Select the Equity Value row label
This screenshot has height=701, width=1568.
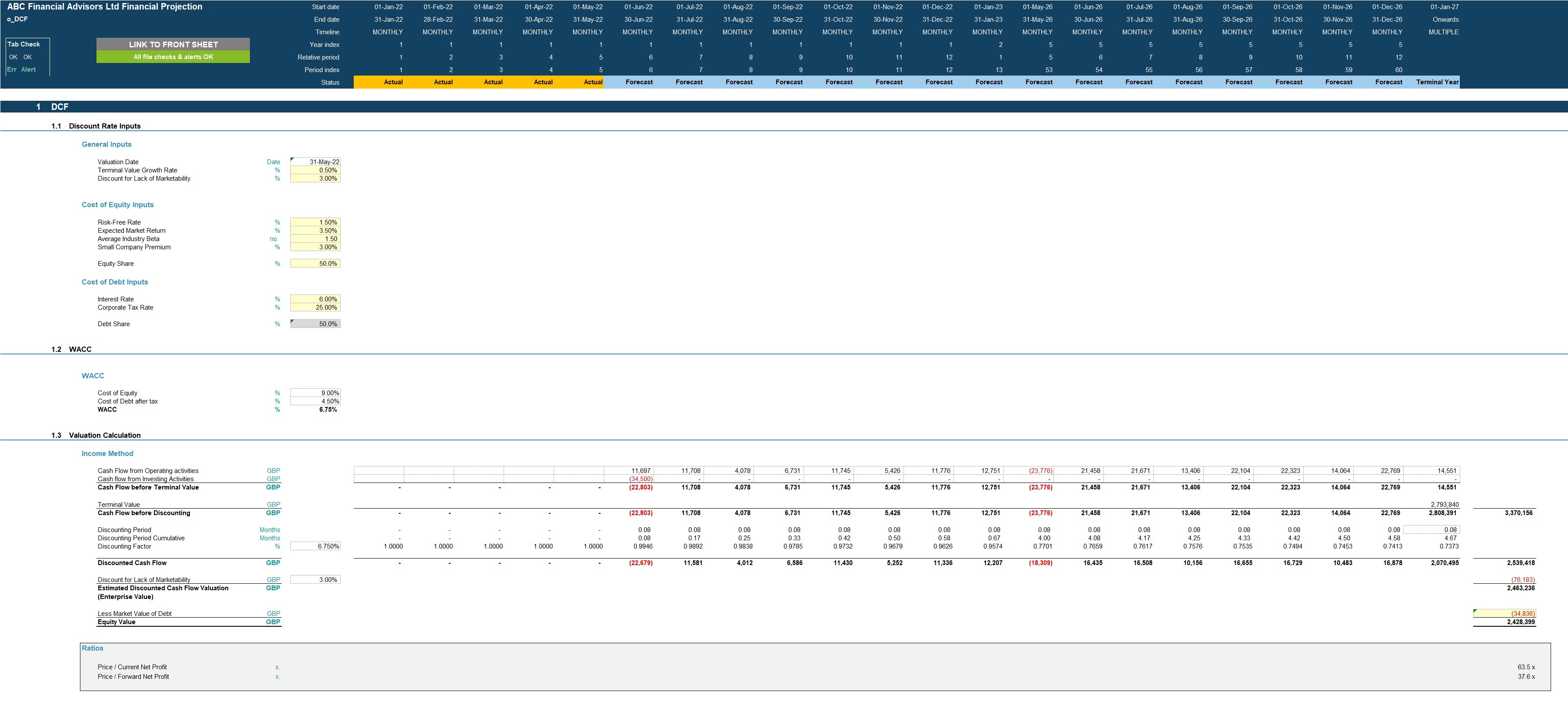tap(116, 622)
